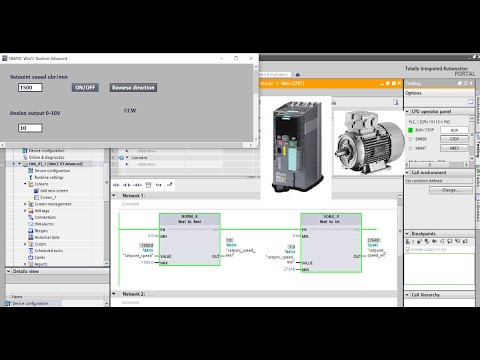Screen dimensions: 480x360
Task: Click close branch icon in ladder toolbar
Action: click(x=169, y=185)
